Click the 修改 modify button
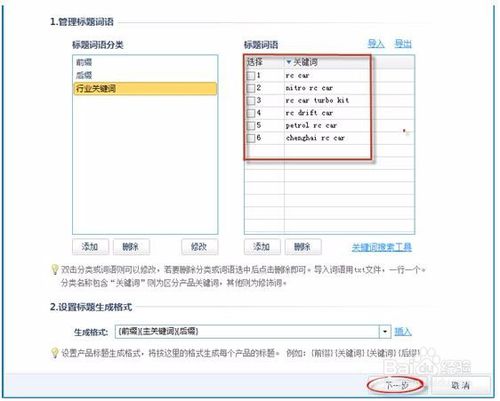The image size is (500, 401). tap(199, 247)
